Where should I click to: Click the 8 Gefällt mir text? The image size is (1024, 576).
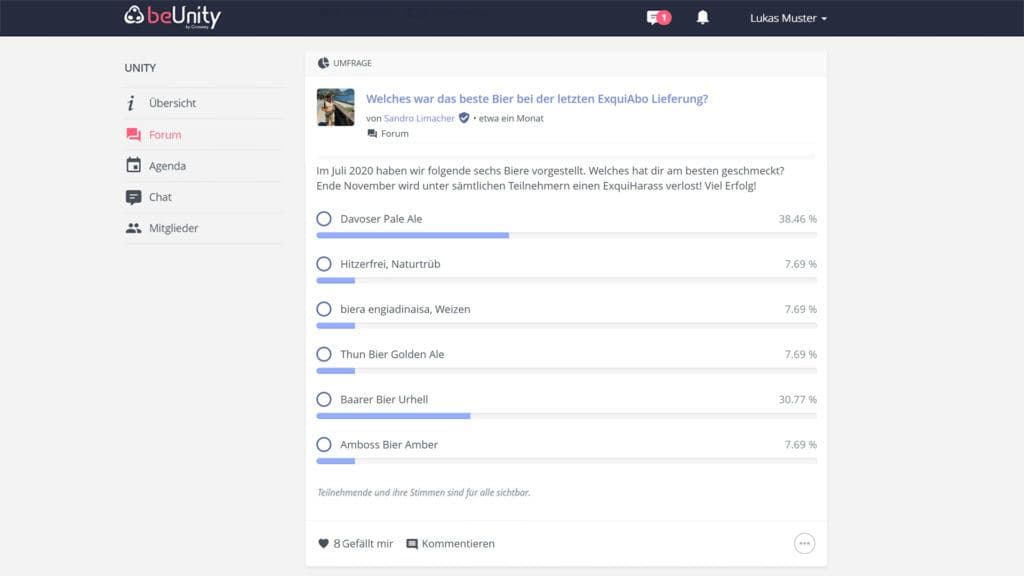click(363, 543)
